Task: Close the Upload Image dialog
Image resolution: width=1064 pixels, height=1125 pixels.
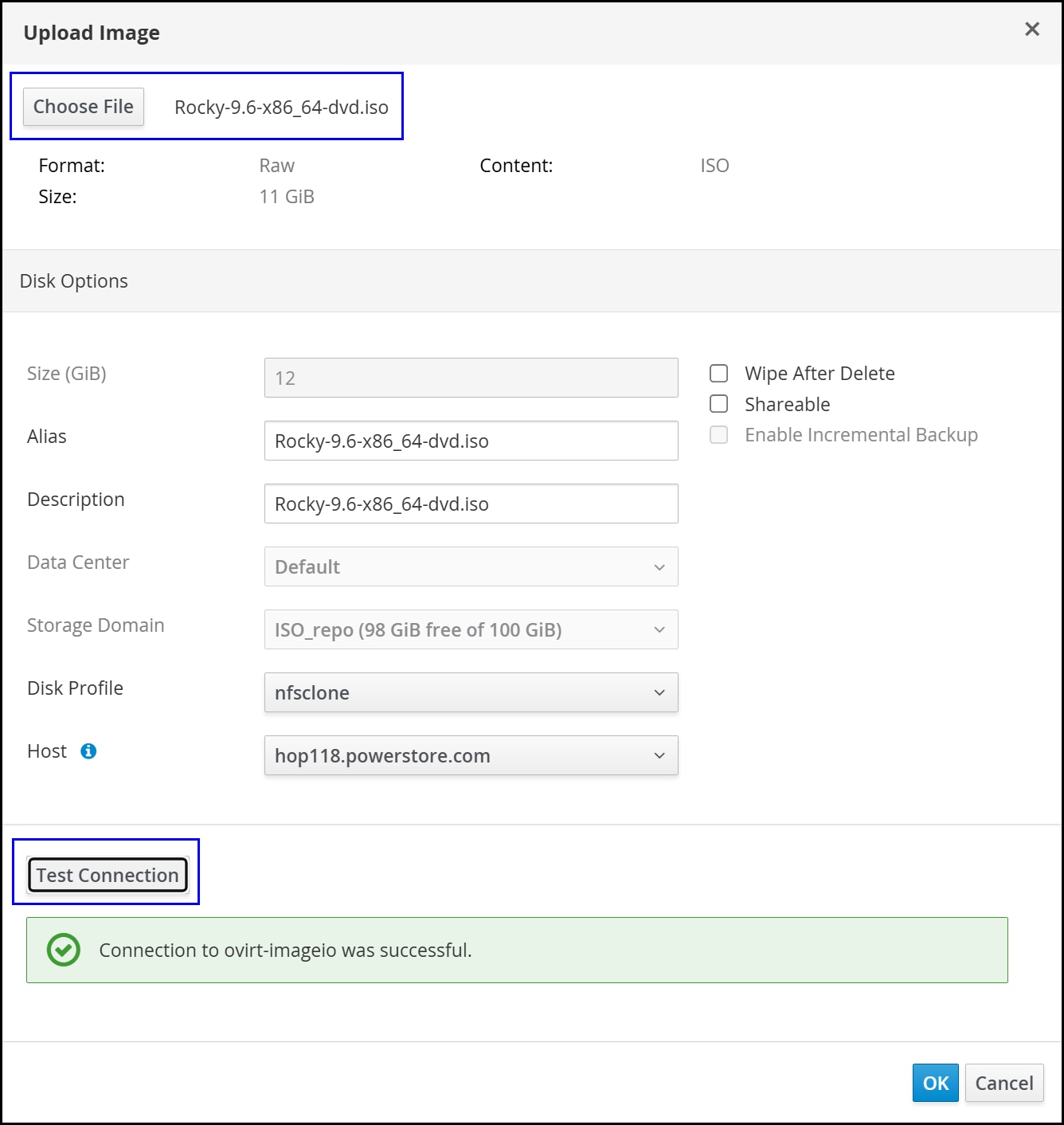Action: coord(1032,29)
